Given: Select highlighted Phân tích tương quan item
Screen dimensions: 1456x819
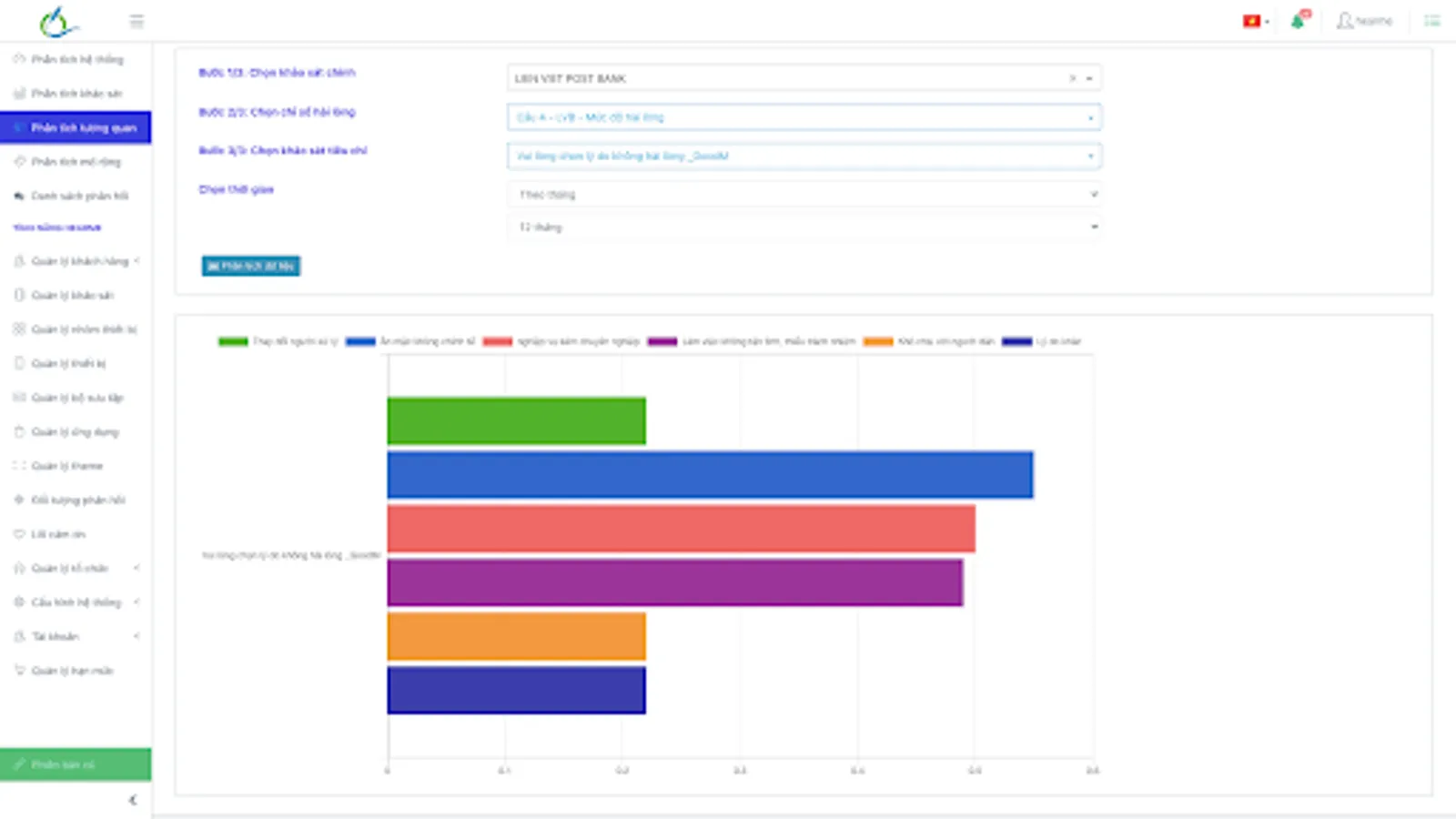Looking at the screenshot, I should click(x=76, y=127).
